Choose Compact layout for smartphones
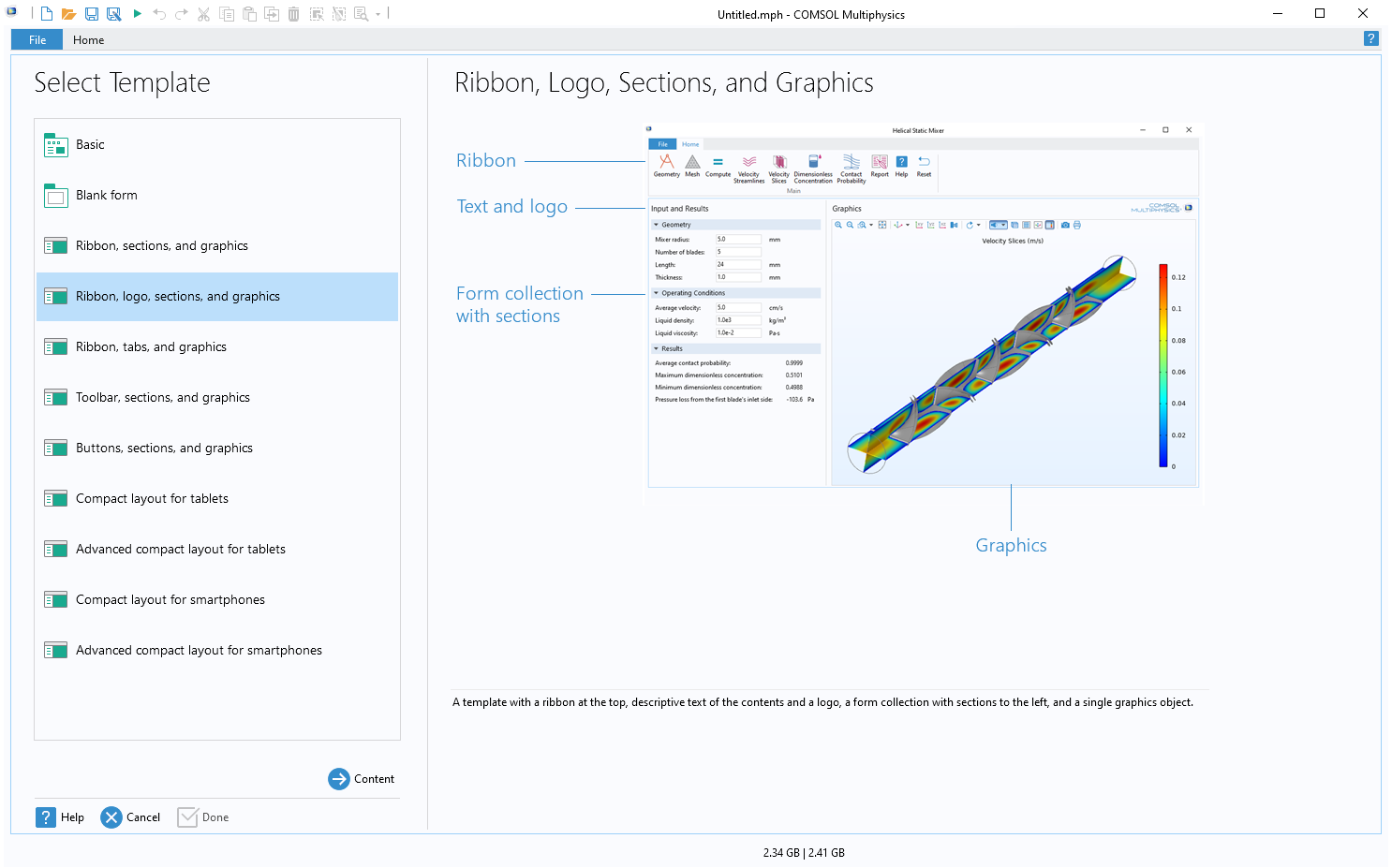1392x868 pixels. [217, 599]
